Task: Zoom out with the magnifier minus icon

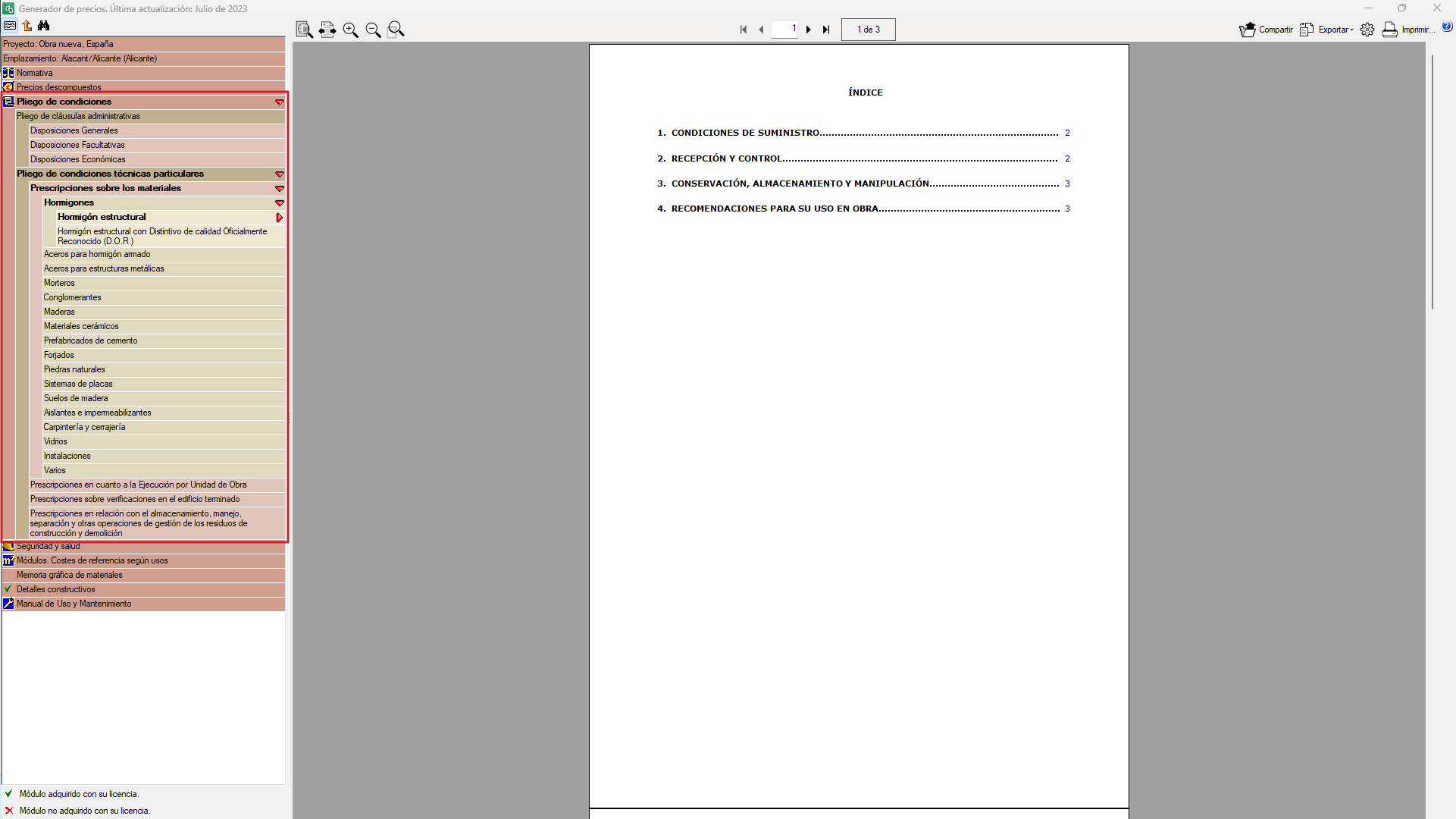Action: pos(373,30)
